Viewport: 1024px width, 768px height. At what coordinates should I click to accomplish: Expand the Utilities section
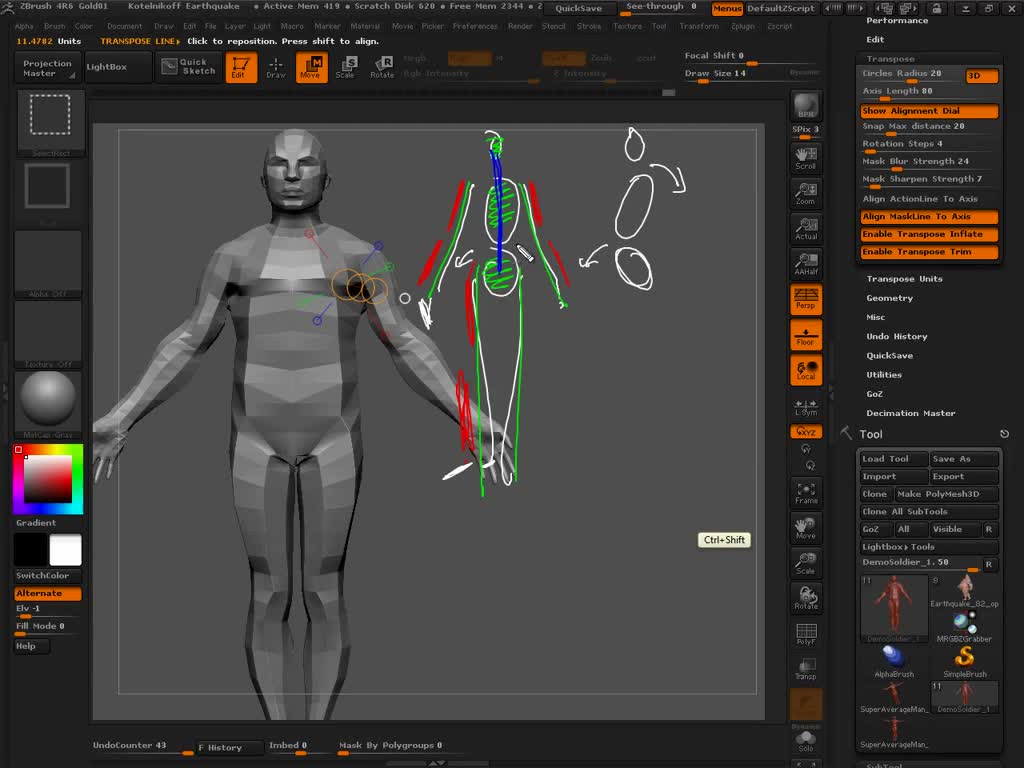pos(884,375)
